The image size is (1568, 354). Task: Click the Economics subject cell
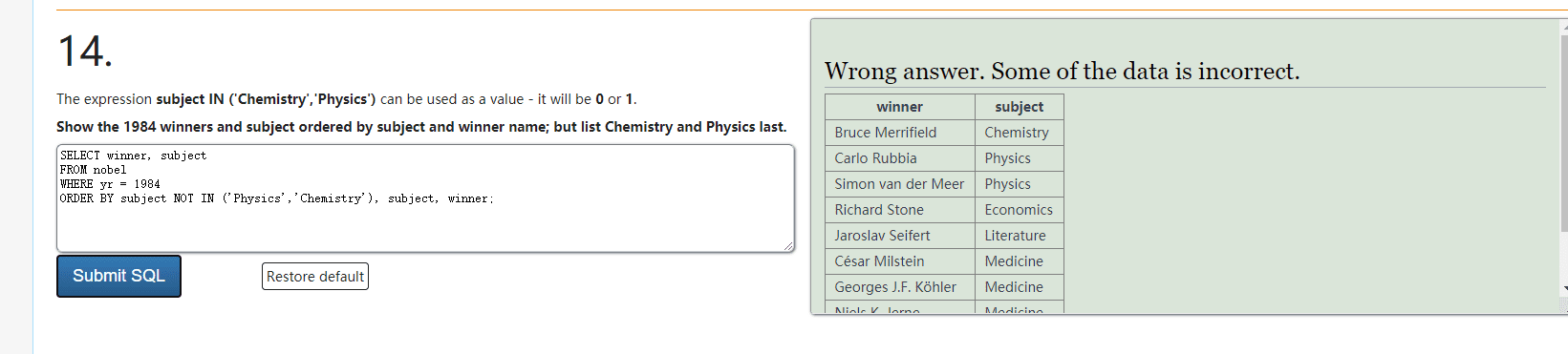1020,210
